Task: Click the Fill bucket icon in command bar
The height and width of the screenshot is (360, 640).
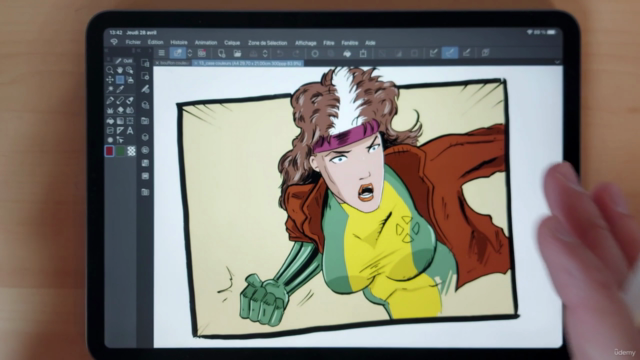Action: click(x=347, y=53)
